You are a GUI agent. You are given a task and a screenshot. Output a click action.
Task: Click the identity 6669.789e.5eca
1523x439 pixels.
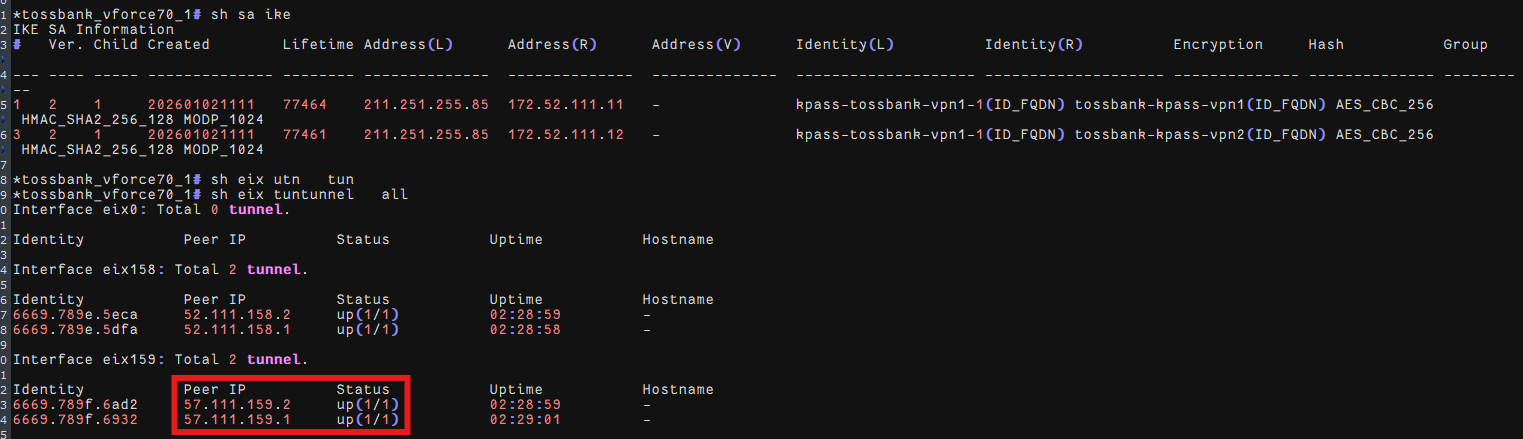click(x=75, y=314)
